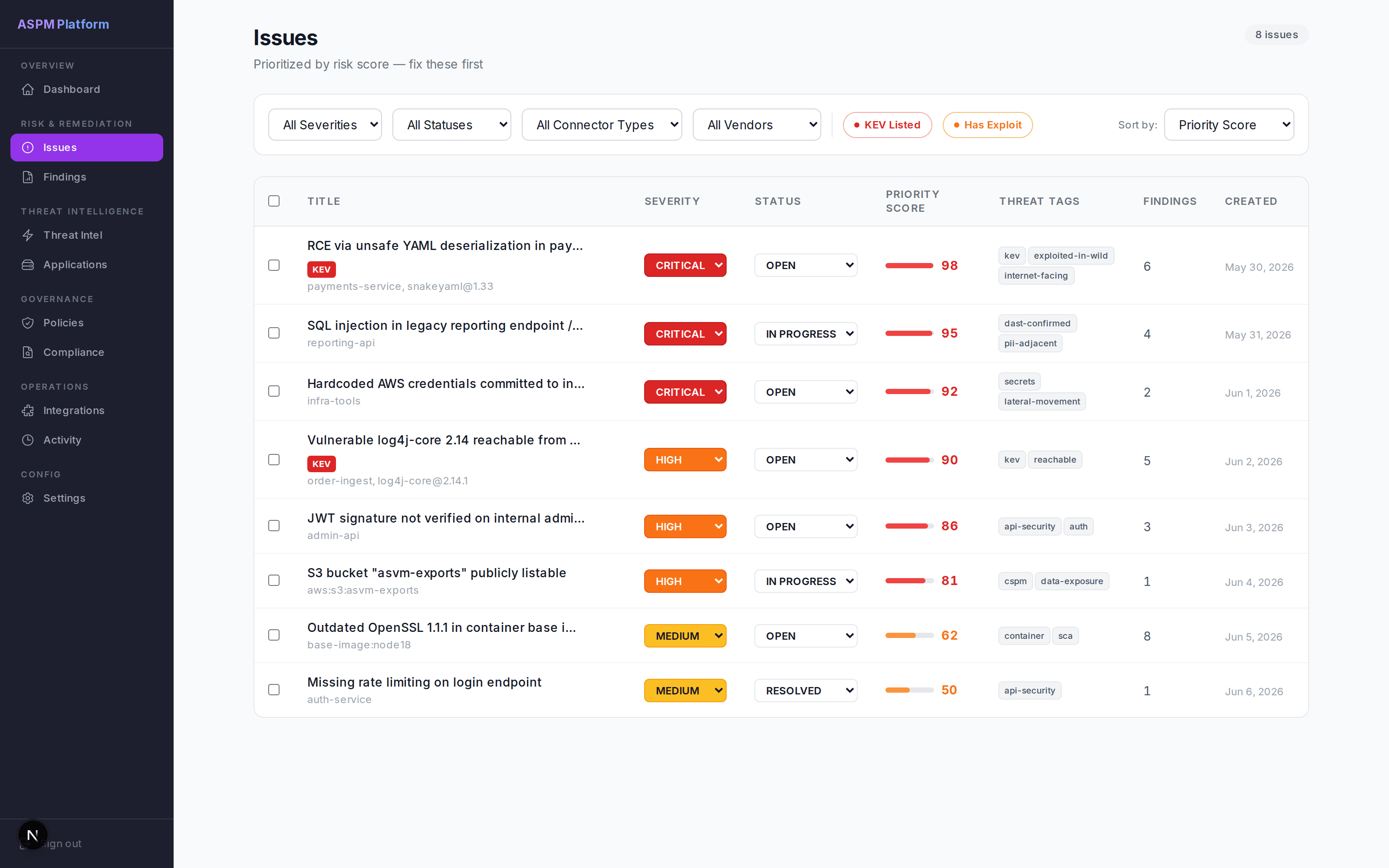
Task: Open Applications page
Action: [x=87, y=265]
